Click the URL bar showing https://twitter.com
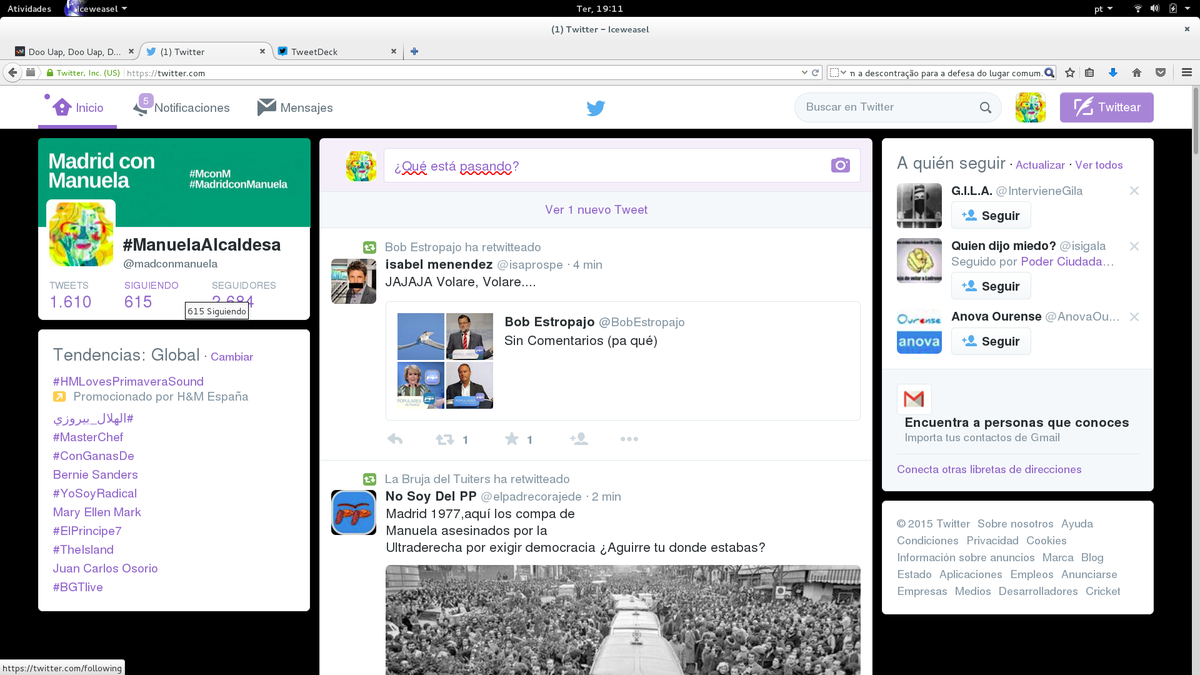Screen dimensions: 1200x675 [x=460, y=73]
